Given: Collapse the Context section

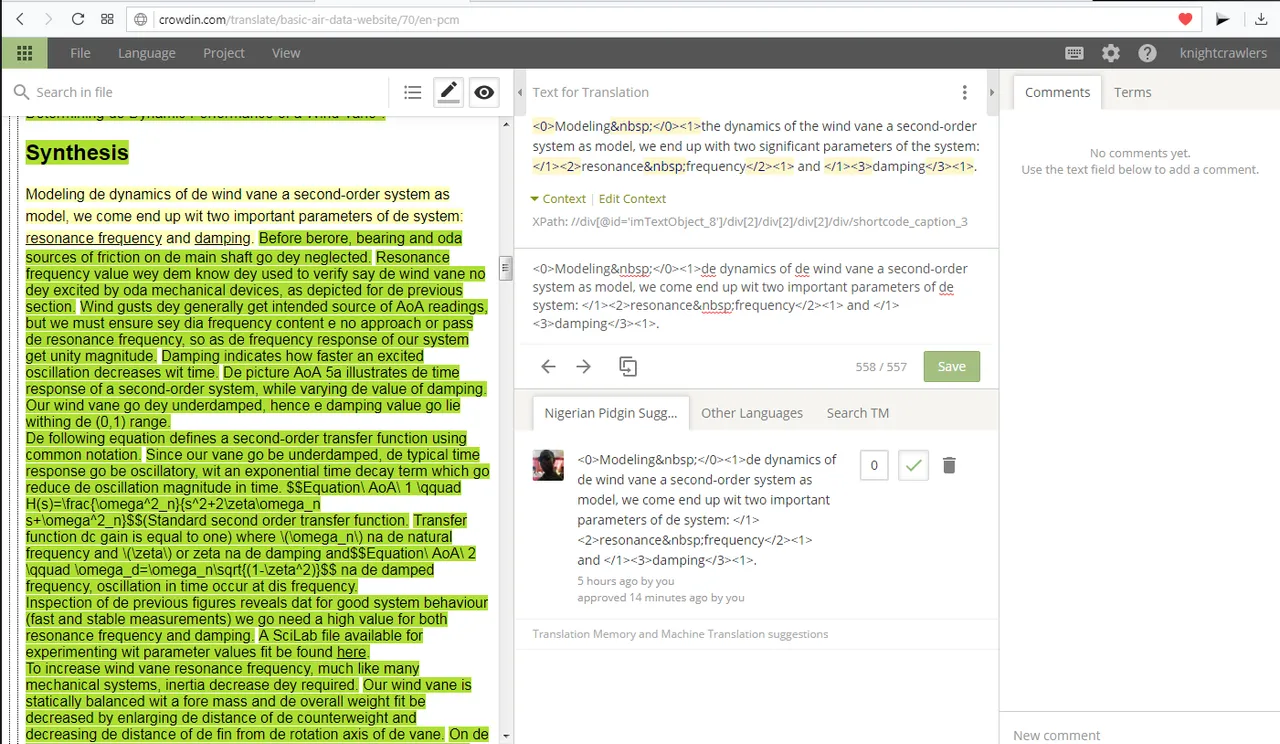Looking at the screenshot, I should (558, 199).
